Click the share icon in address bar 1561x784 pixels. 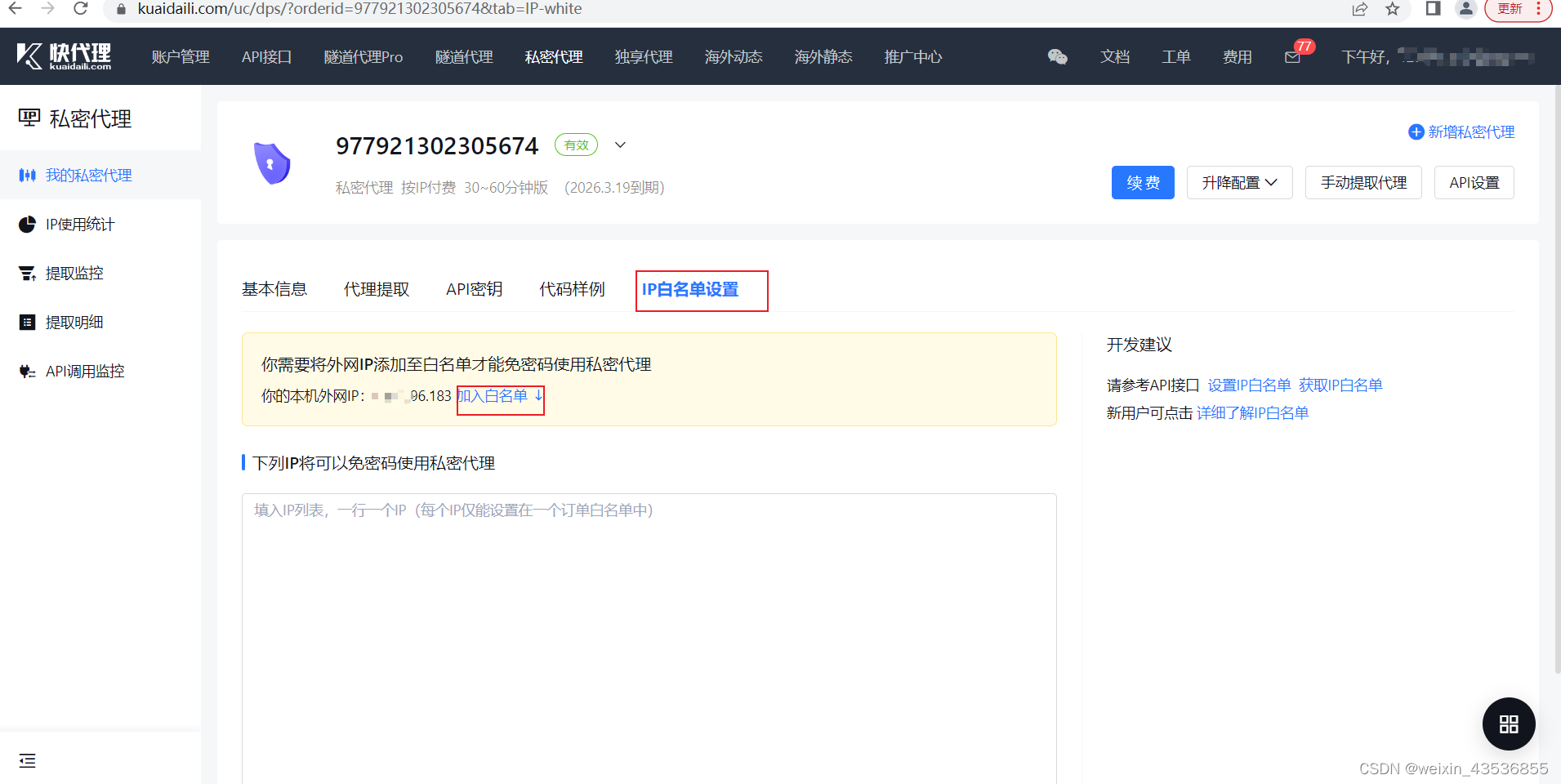(x=1359, y=9)
